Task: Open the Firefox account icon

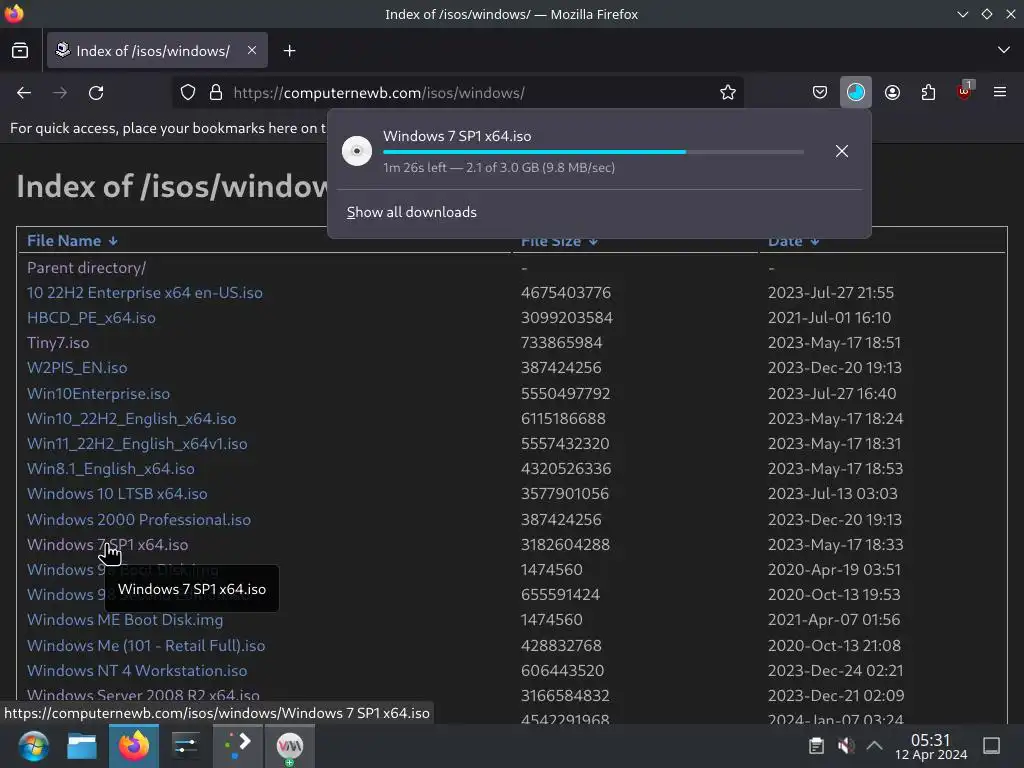Action: coord(892,93)
